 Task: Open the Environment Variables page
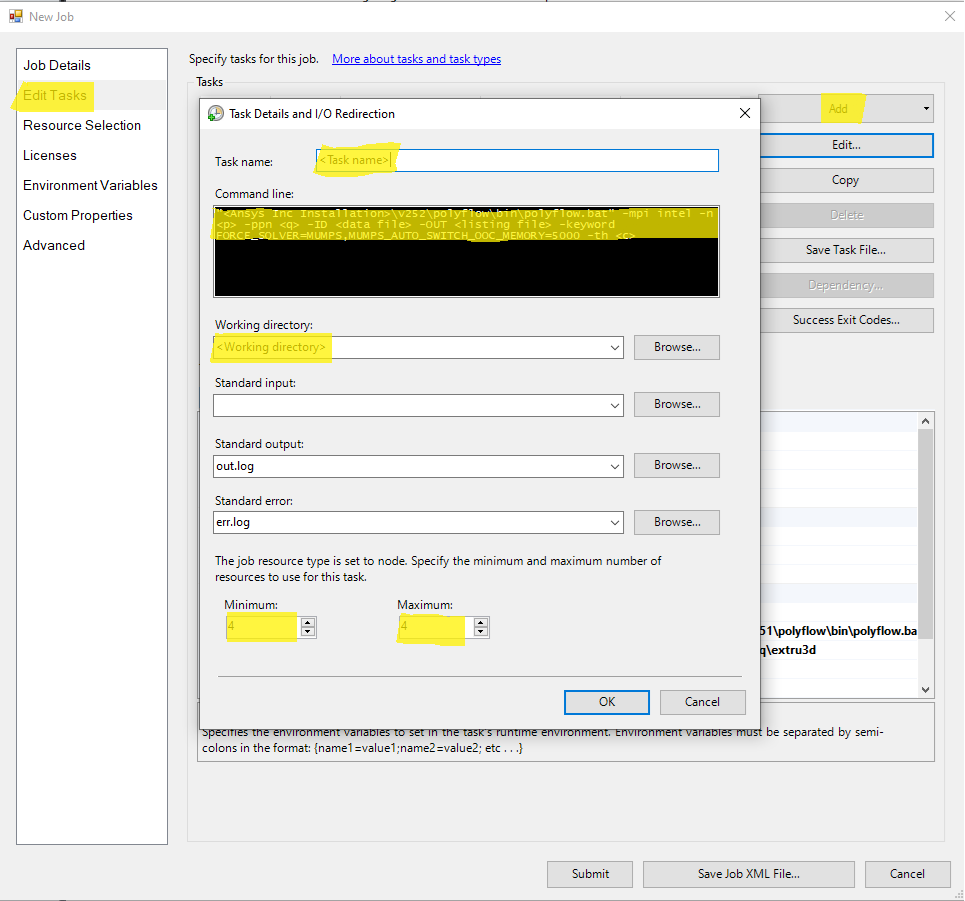(x=90, y=185)
